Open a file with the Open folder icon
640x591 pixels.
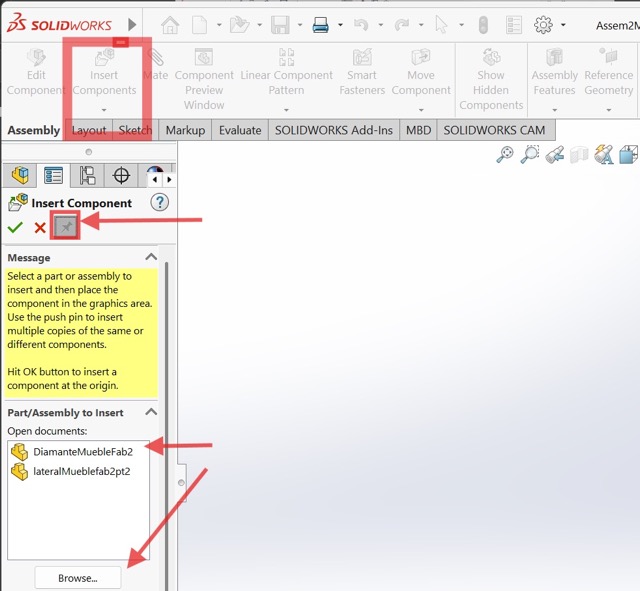coord(240,25)
